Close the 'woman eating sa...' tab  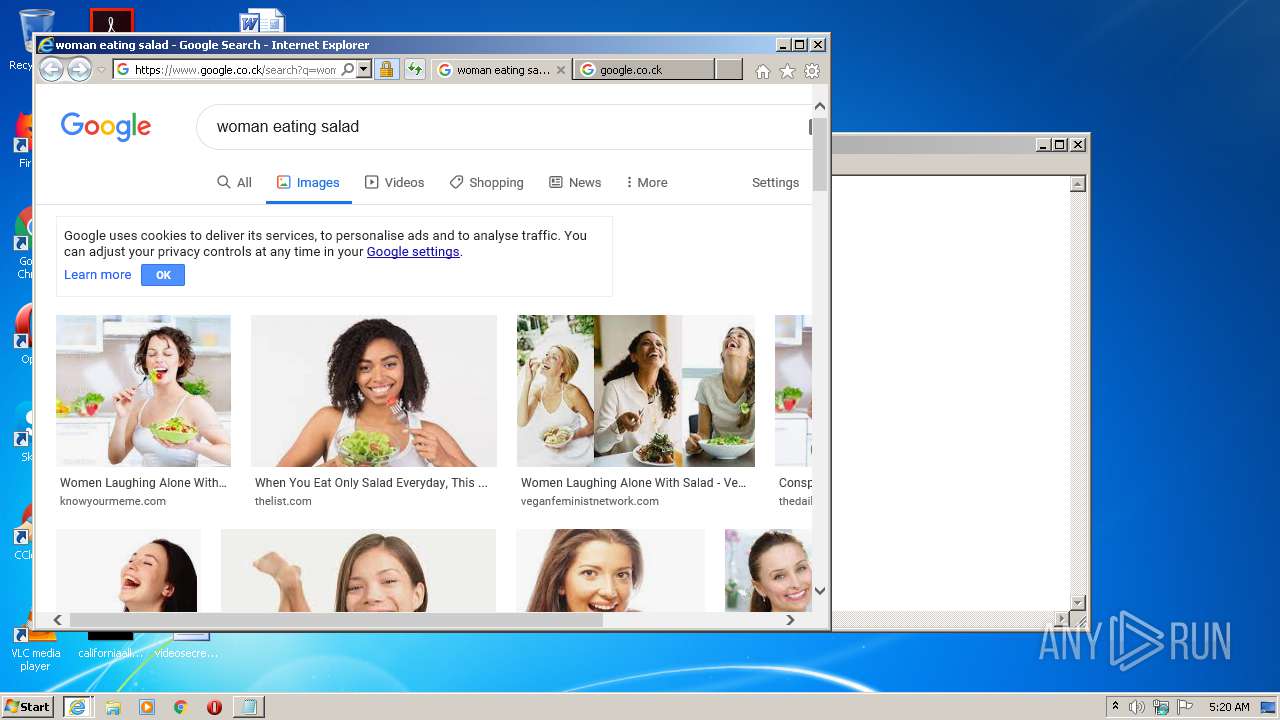(561, 70)
